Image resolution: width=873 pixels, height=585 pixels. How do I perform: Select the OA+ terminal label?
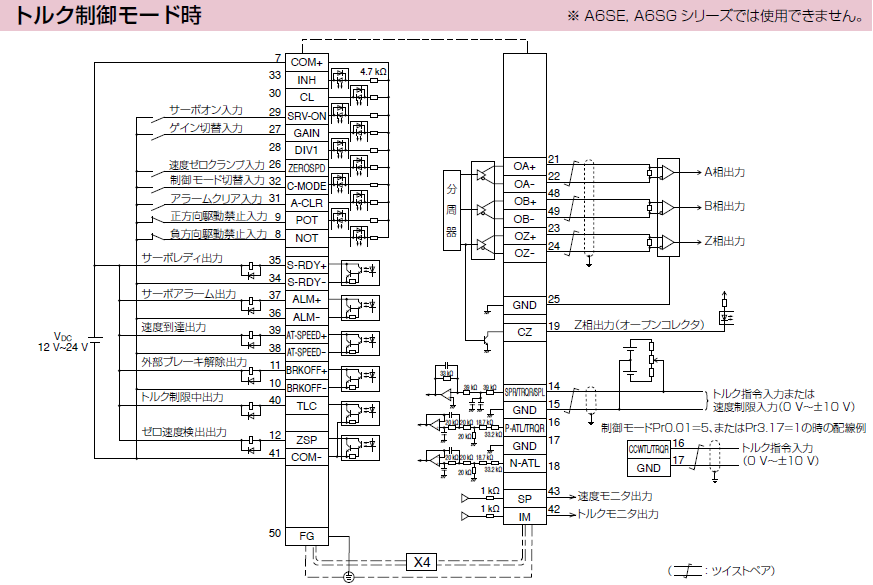(524, 166)
